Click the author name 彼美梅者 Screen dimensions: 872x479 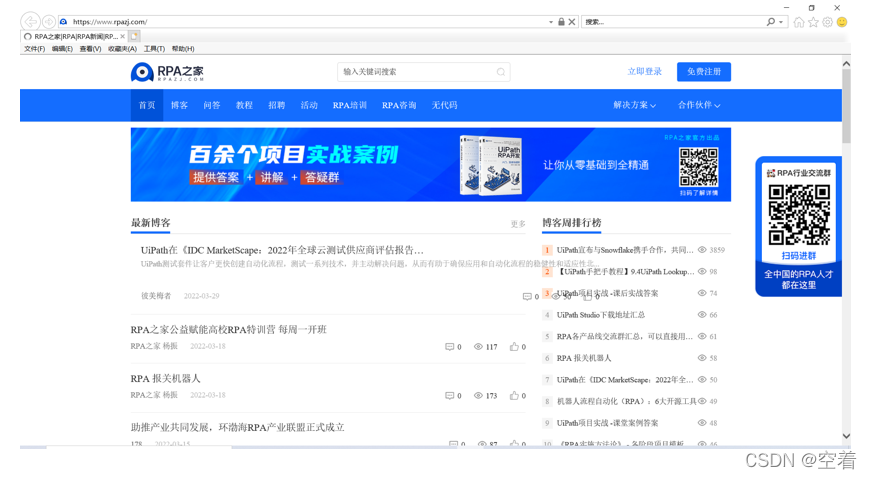pyautogui.click(x=156, y=296)
